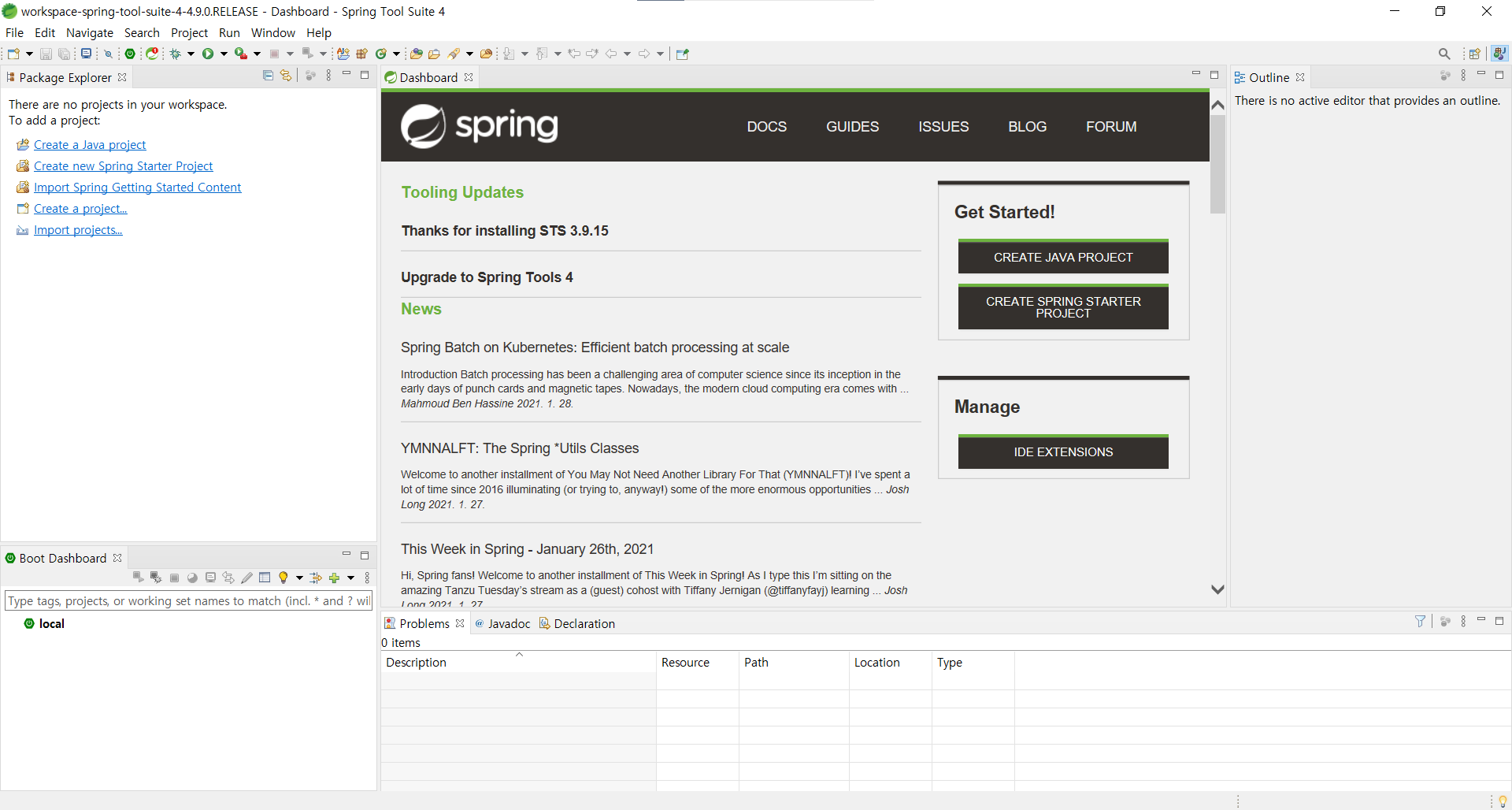Screen dimensions: 1512x810
Task: Click the Pin Editor icon
Action: [x=683, y=54]
